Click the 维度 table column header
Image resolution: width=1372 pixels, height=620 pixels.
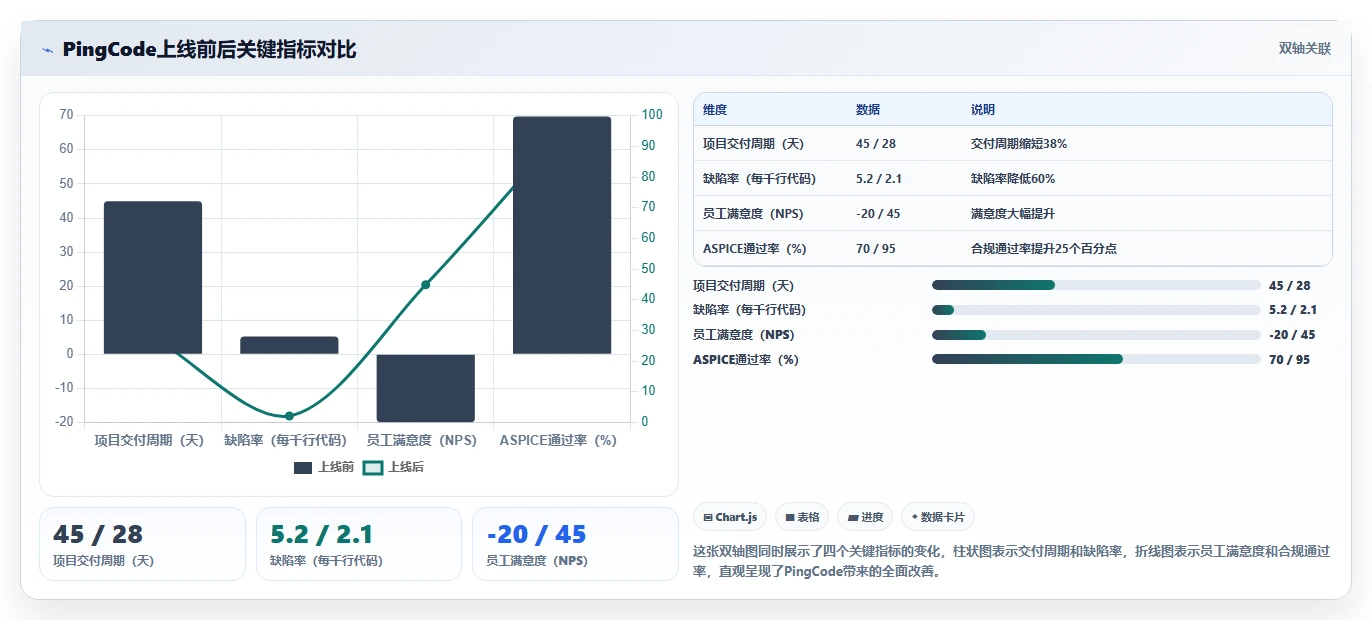click(x=715, y=110)
